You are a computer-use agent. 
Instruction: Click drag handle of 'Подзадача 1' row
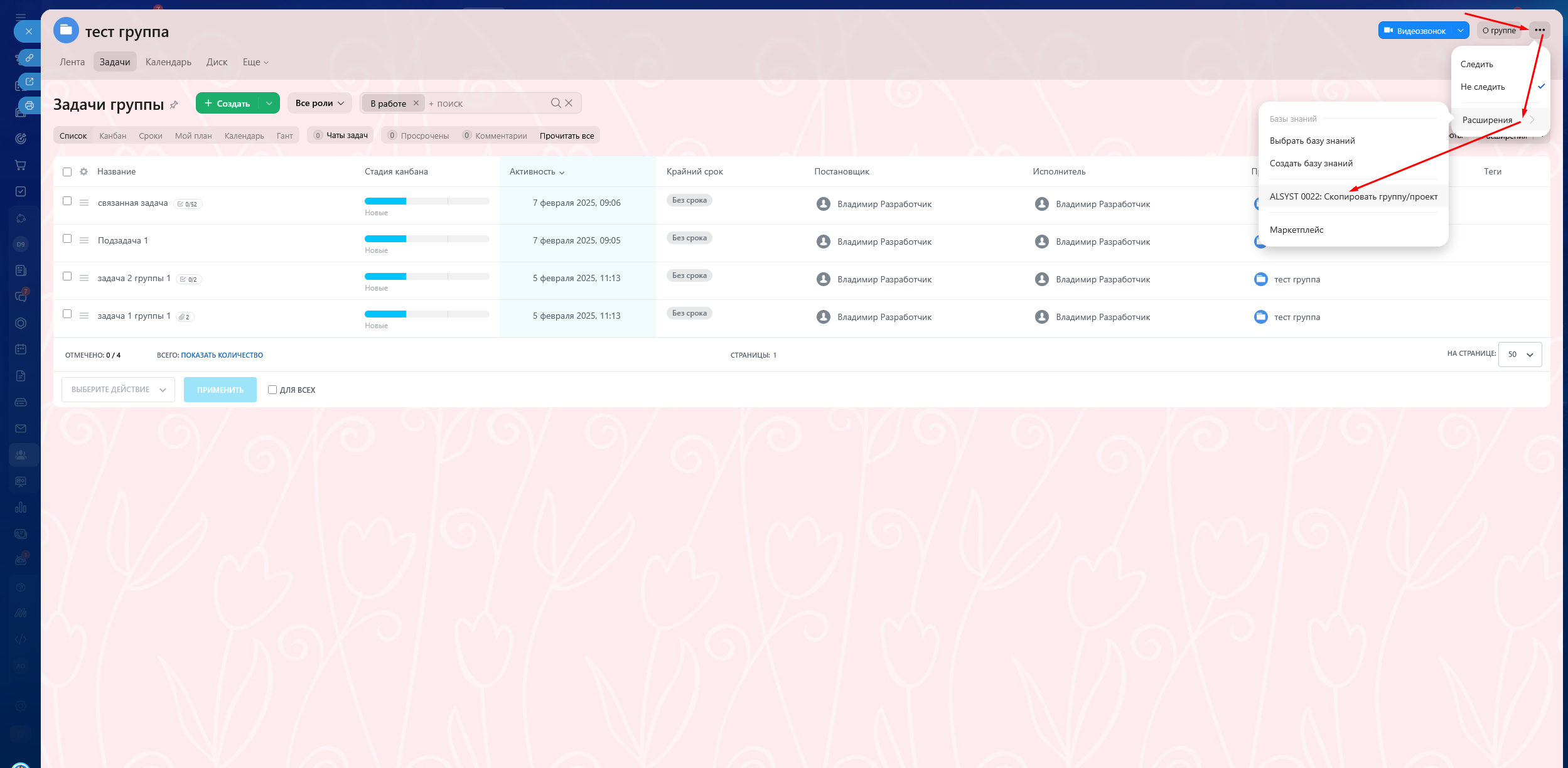coord(84,240)
